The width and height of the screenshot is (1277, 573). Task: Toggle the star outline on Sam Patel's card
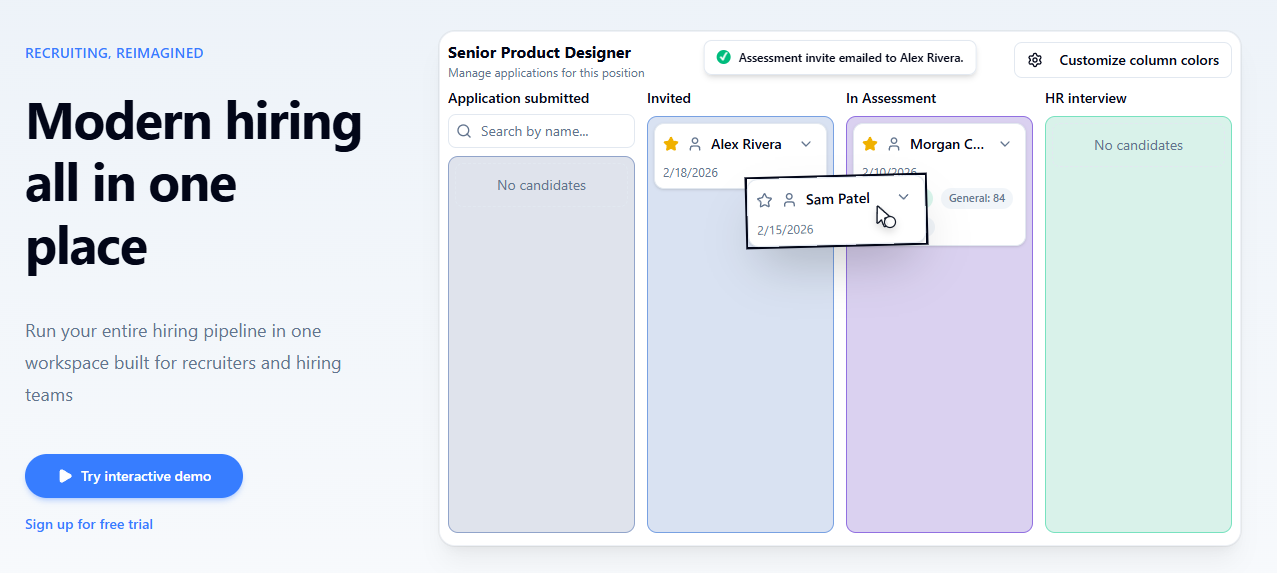click(x=765, y=200)
